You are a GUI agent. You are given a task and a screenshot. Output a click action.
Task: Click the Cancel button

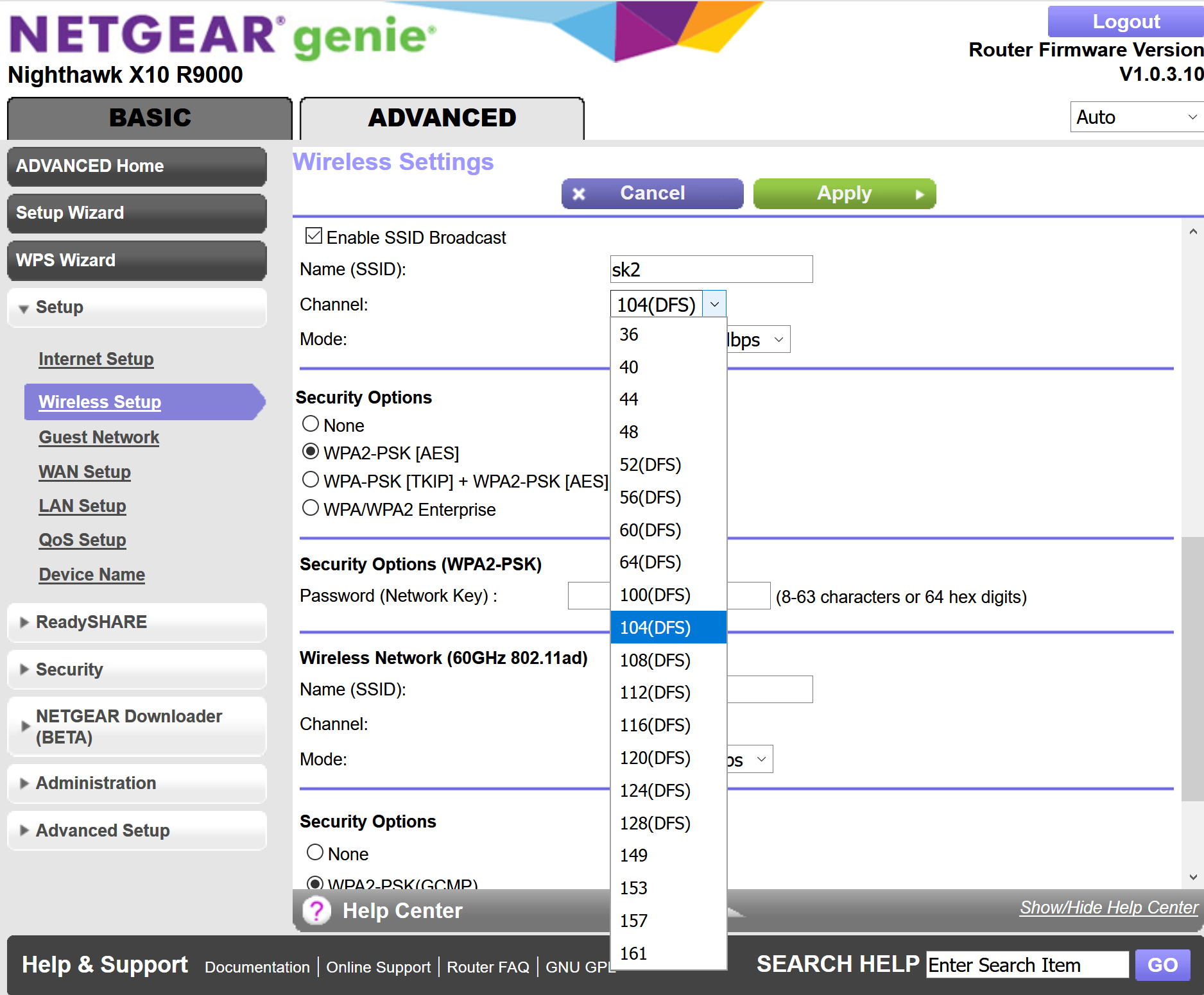click(652, 194)
